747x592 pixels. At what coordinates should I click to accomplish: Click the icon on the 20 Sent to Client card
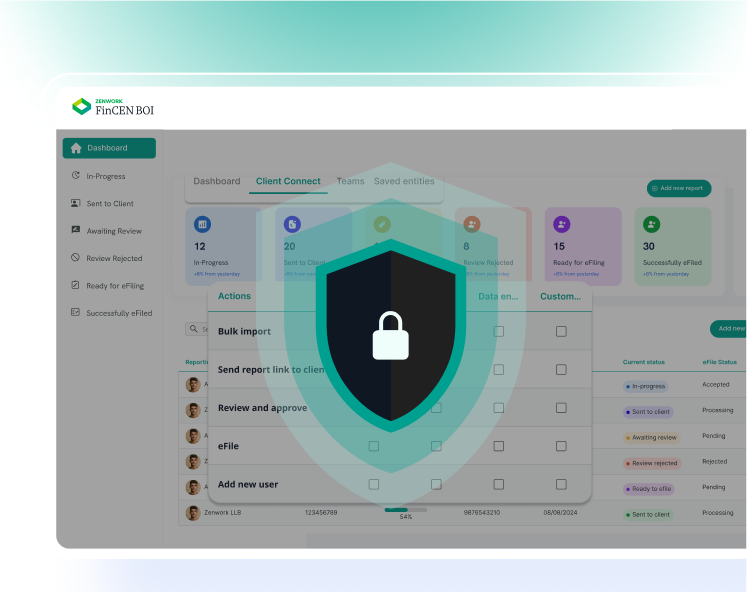click(x=292, y=224)
